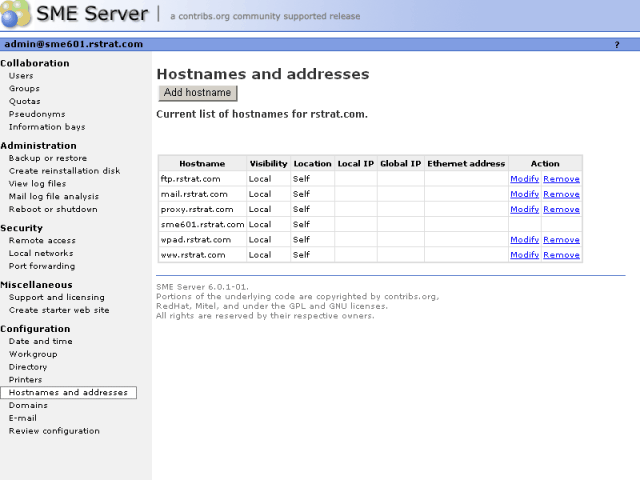640x480 pixels.
Task: Open Domains page
Action: point(28,405)
